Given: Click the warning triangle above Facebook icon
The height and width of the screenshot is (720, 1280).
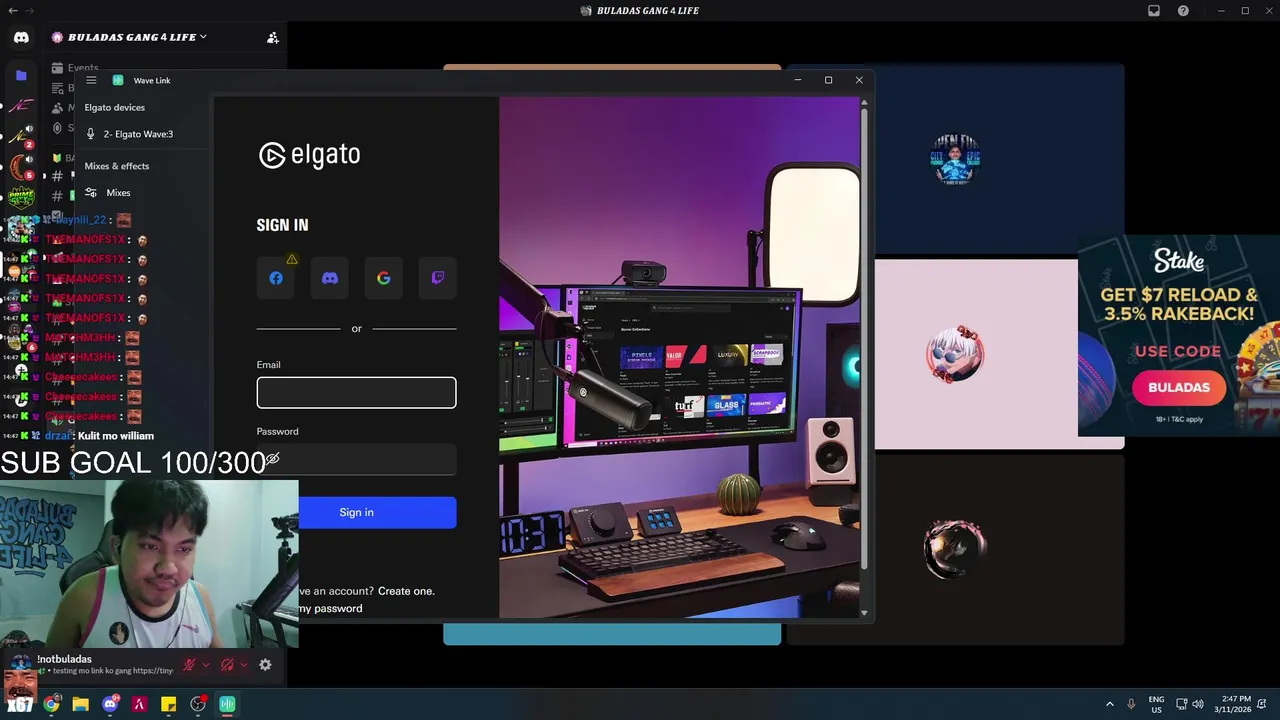Looking at the screenshot, I should [292, 259].
